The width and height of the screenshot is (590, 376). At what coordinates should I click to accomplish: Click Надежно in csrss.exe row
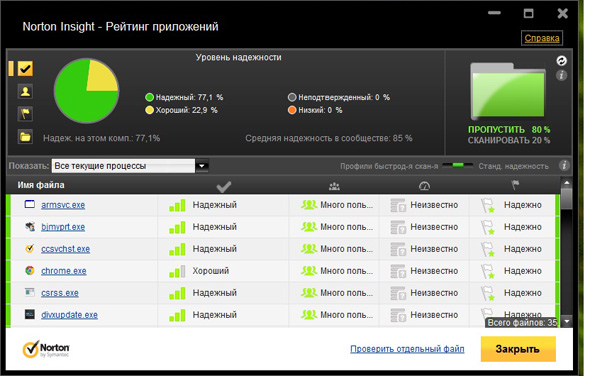[523, 292]
